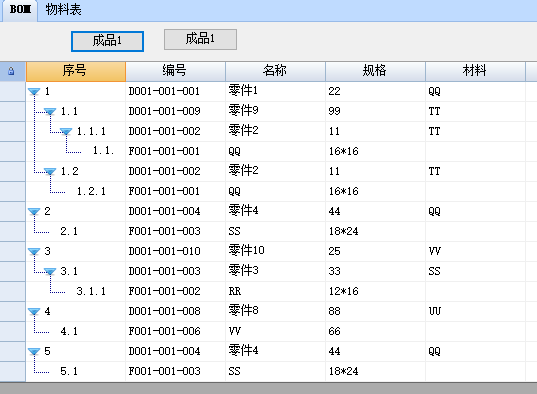This screenshot has height=394, width=537.
Task: Click the 材料 column header
Action: (475, 71)
